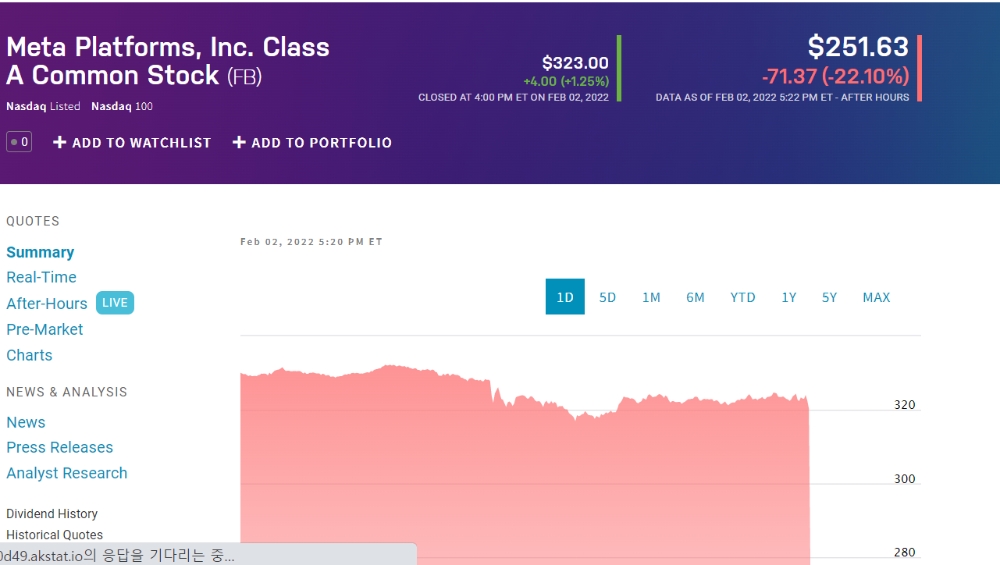Click the comment count bubble showing 0

coord(19,142)
